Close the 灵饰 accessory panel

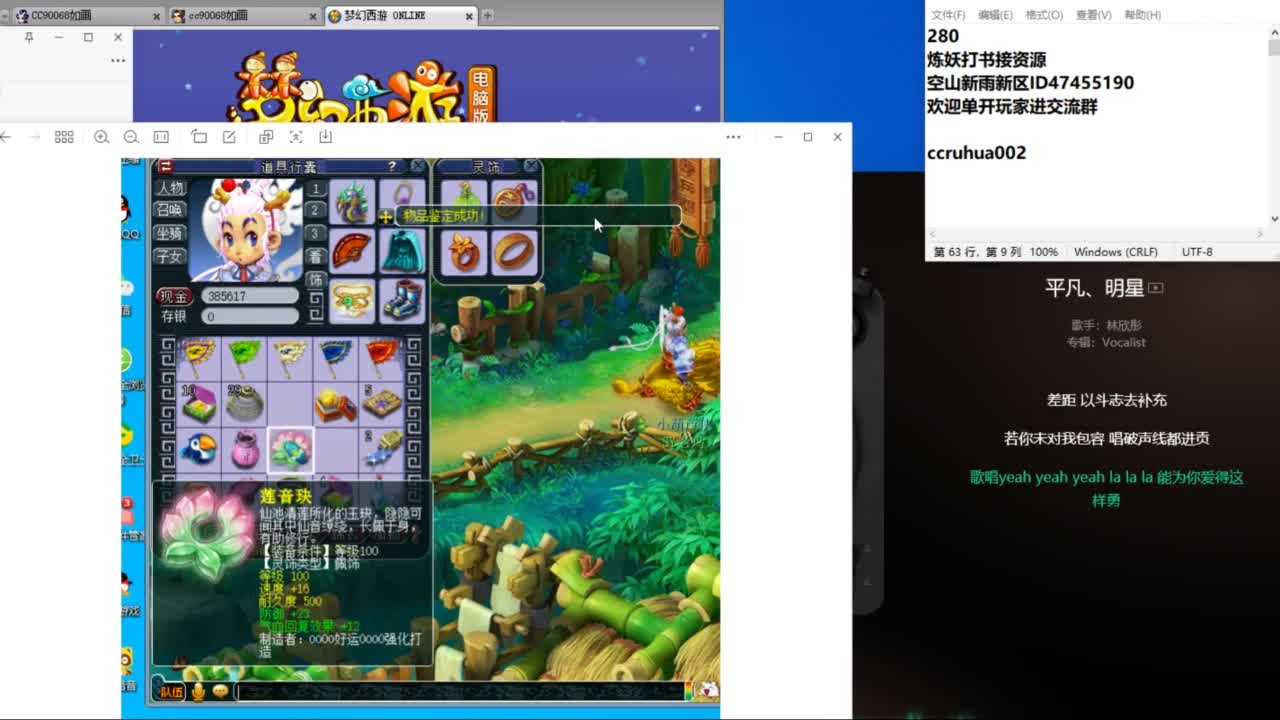(x=531, y=166)
